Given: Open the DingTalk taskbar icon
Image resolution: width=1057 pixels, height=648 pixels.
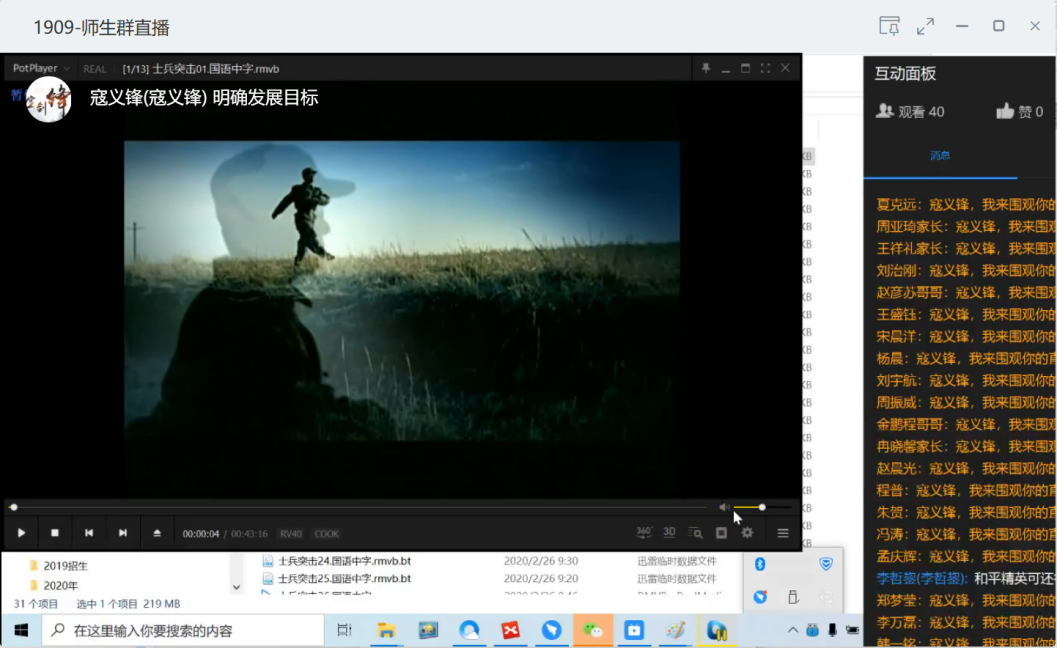Looking at the screenshot, I should (x=551, y=630).
